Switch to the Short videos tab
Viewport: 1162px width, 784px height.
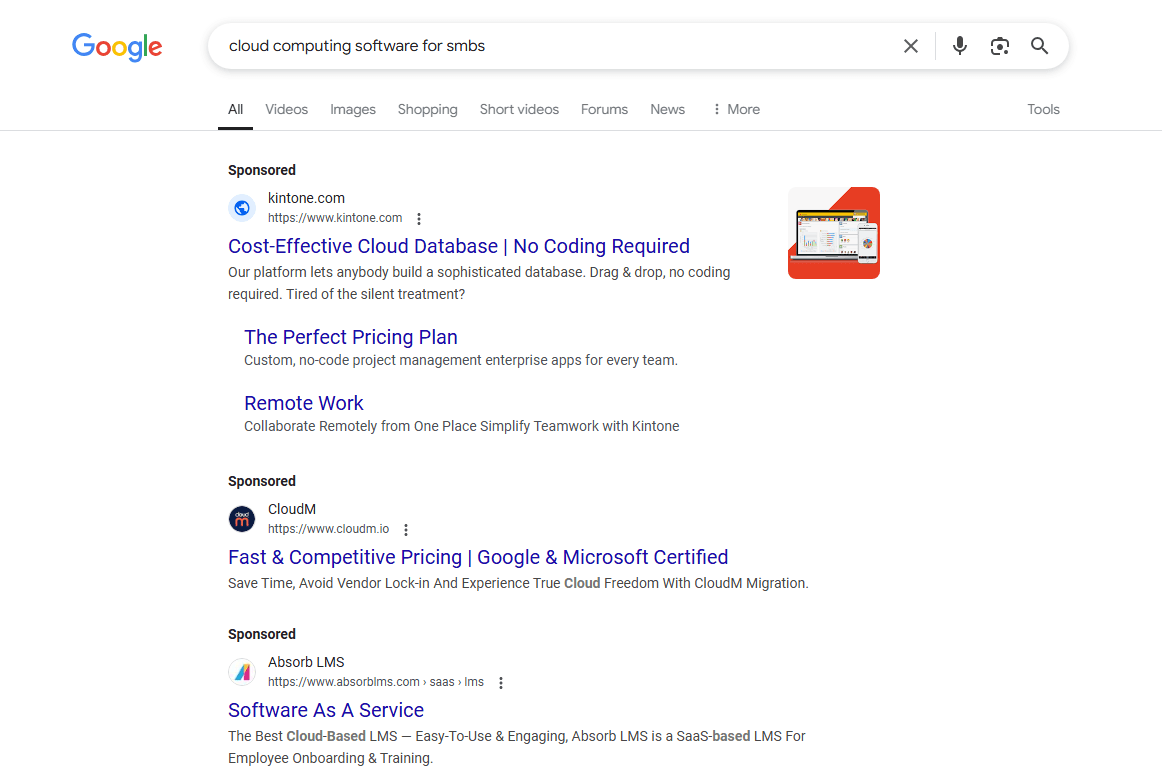coord(519,109)
